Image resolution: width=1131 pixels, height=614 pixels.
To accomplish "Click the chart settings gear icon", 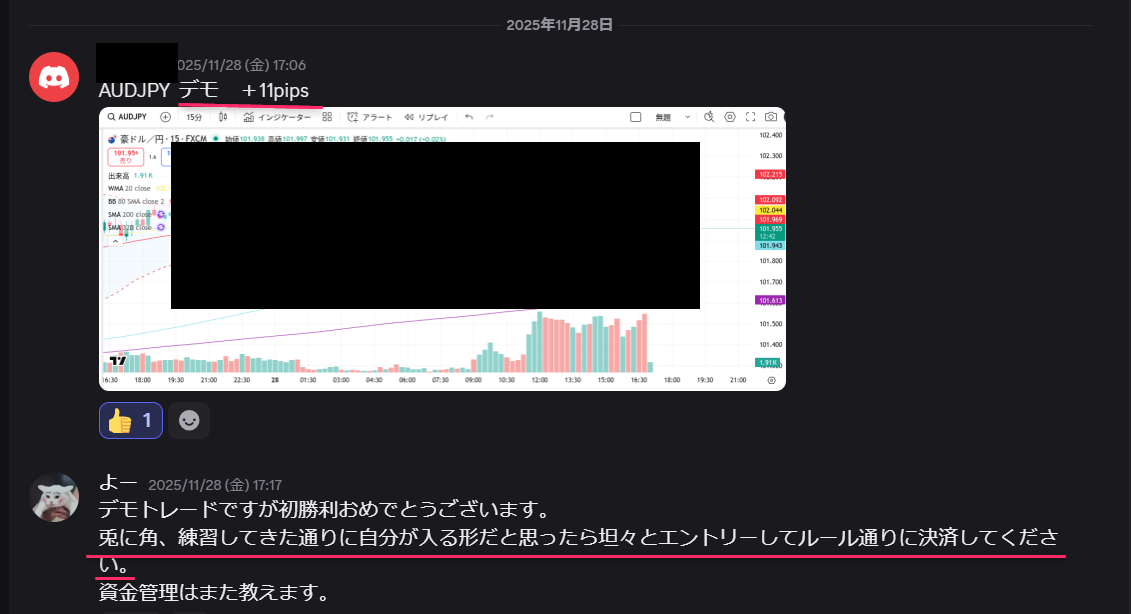I will [730, 117].
